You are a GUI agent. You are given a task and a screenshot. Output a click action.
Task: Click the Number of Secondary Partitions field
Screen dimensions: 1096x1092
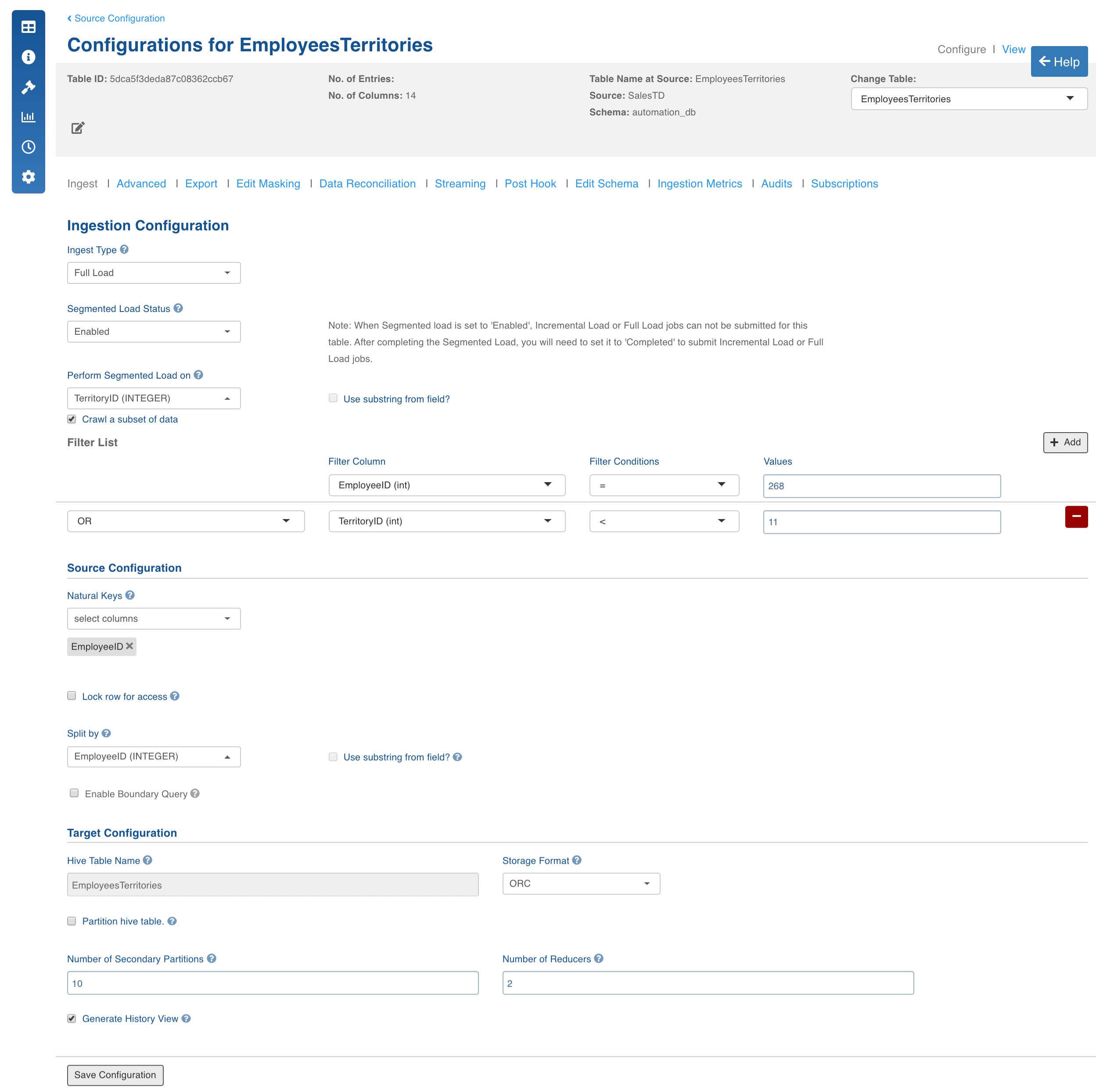[x=273, y=983]
